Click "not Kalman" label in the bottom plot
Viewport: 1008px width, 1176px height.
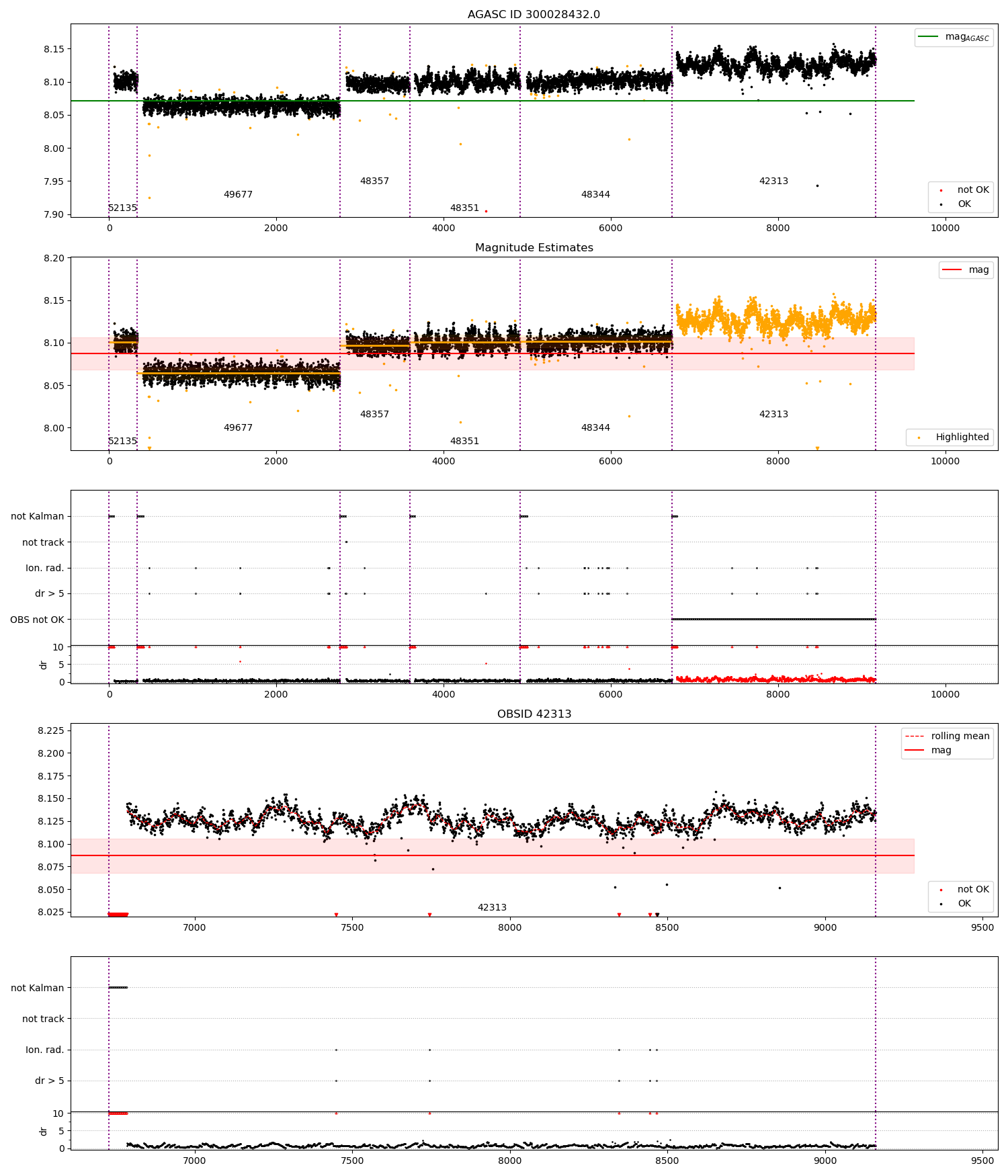pyautogui.click(x=38, y=988)
